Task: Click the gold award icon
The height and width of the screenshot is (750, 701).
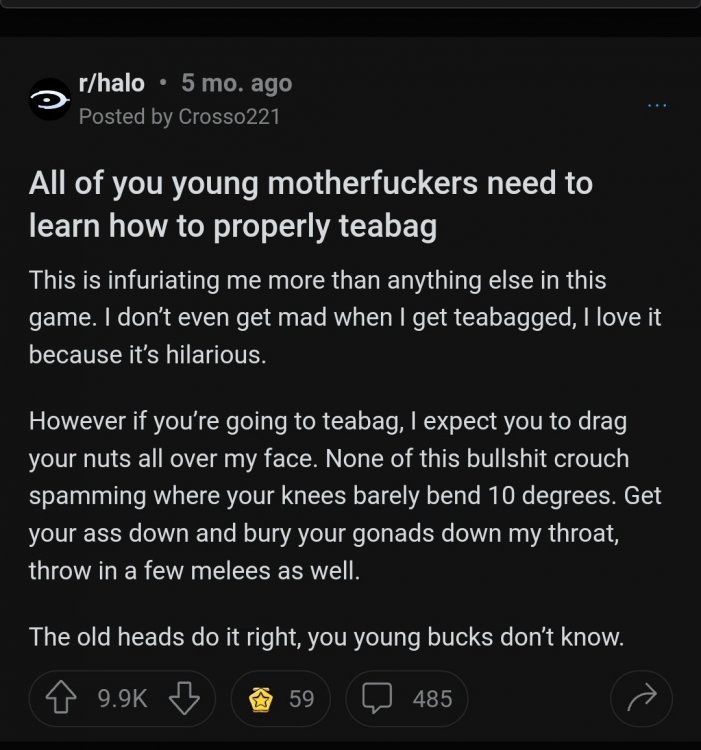Action: (262, 698)
